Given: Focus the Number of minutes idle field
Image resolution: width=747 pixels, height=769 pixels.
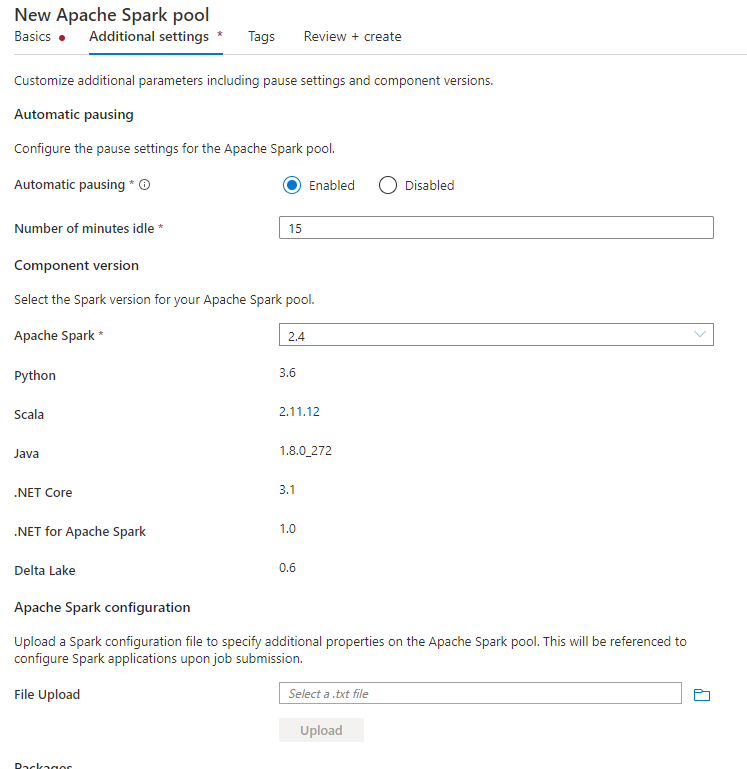Looking at the screenshot, I should pos(496,228).
